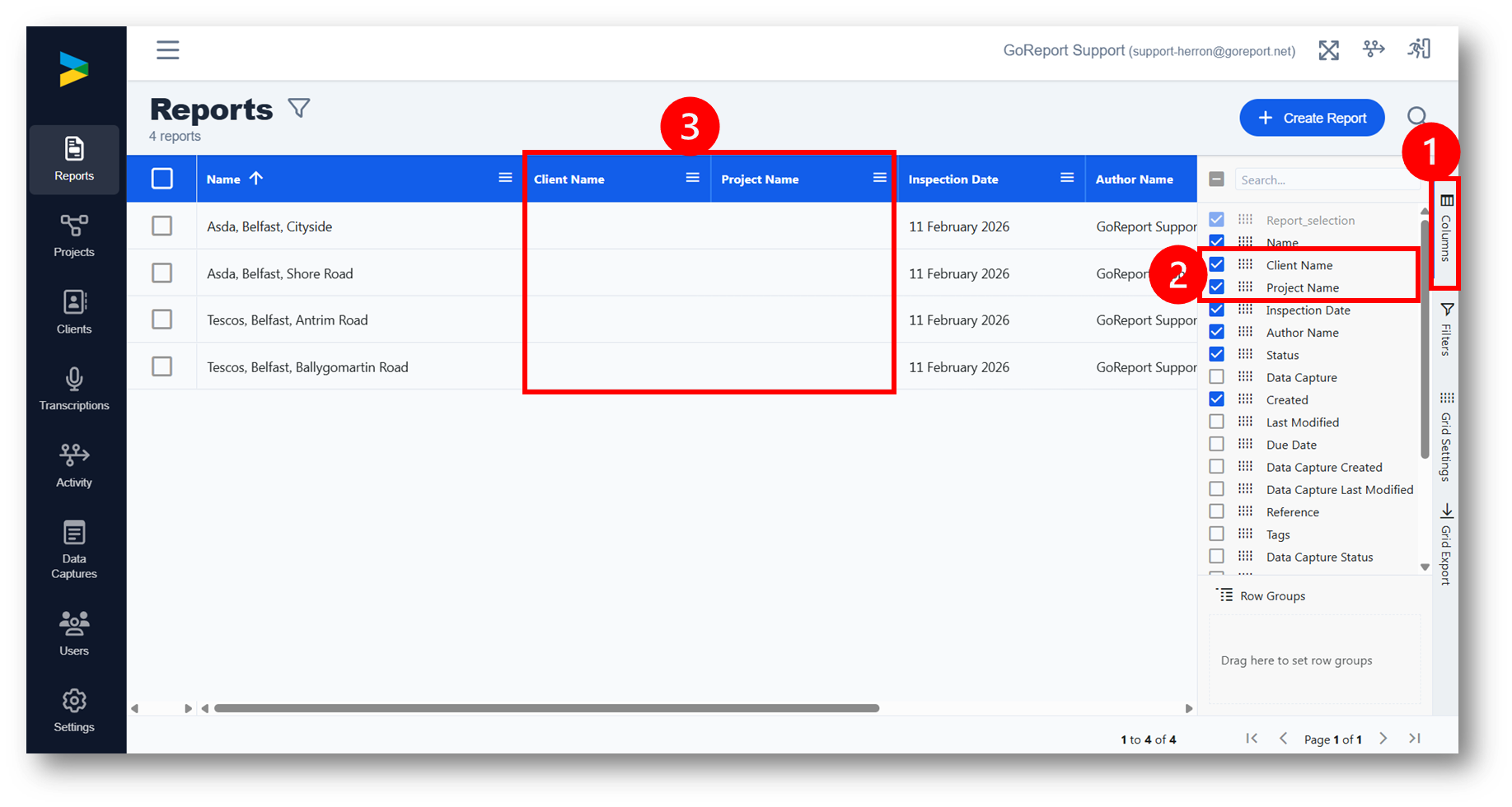Image resolution: width=1512 pixels, height=807 pixels.
Task: Tick the select-all checkbox in header
Action: point(162,179)
